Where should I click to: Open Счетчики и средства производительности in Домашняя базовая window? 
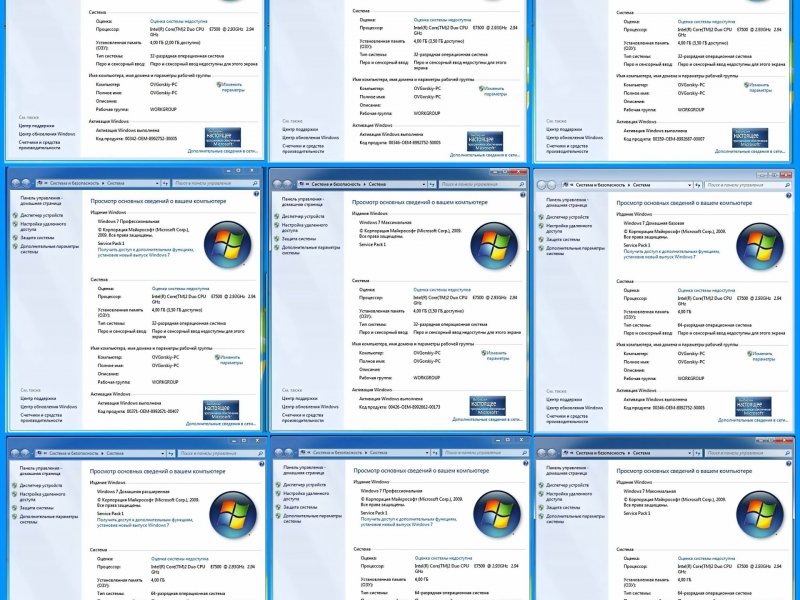pyautogui.click(x=568, y=419)
